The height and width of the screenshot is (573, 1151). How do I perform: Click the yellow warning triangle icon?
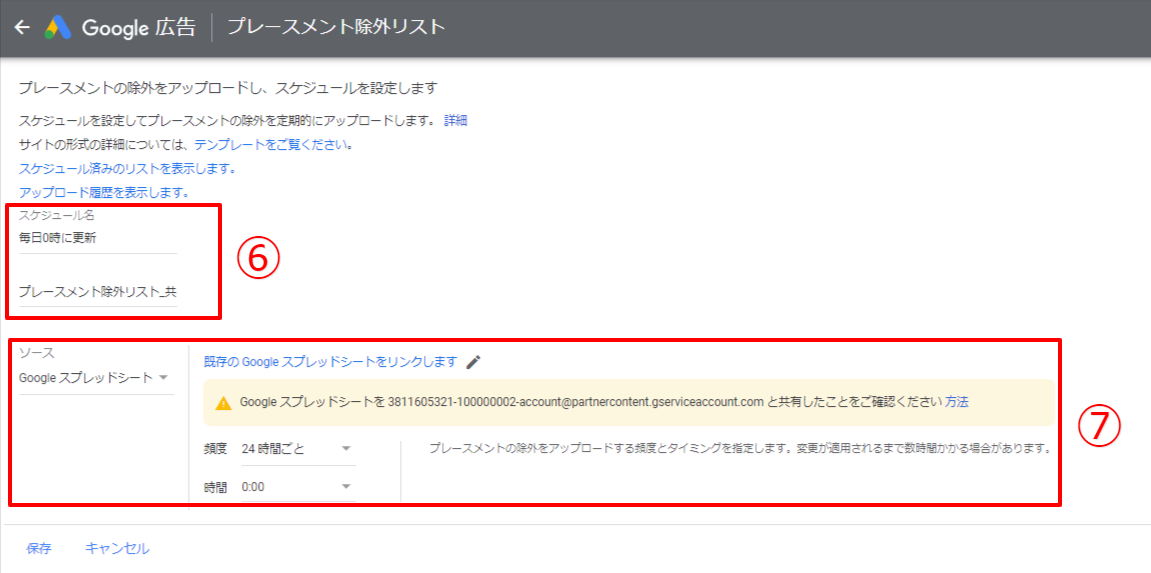tap(223, 402)
